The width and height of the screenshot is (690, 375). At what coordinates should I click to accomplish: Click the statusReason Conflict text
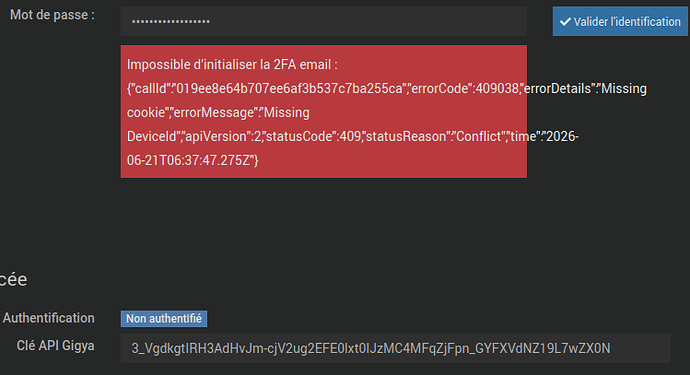click(434, 136)
